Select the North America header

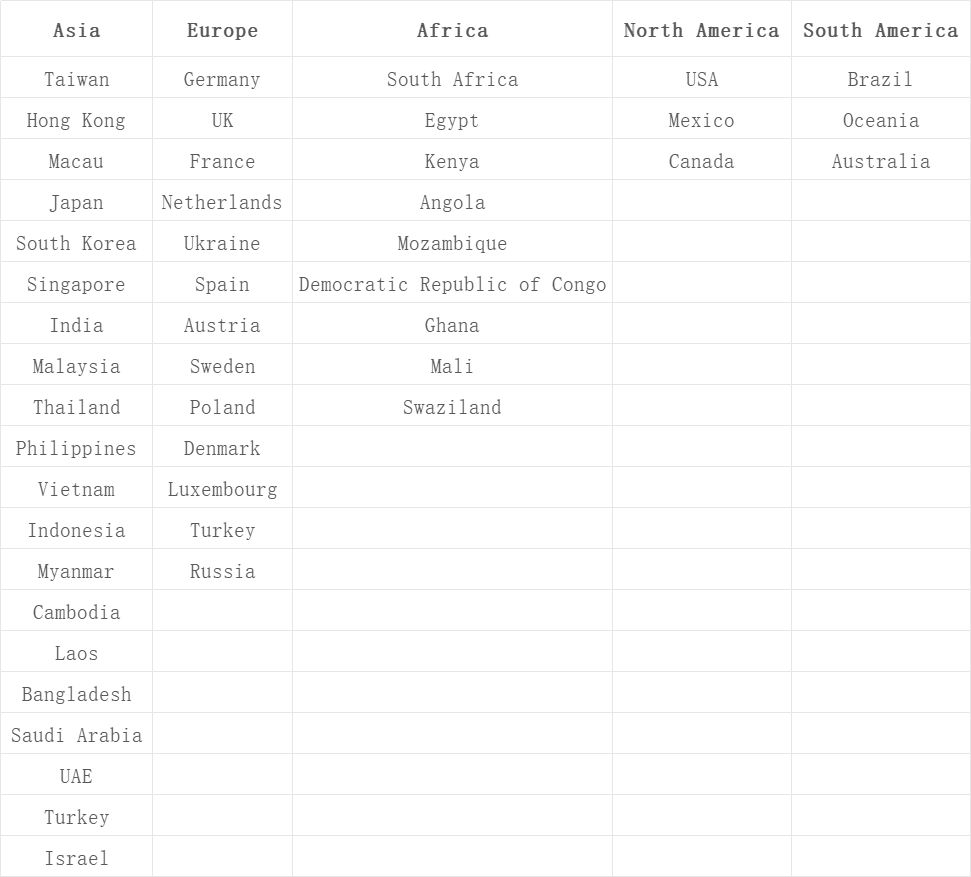[701, 30]
